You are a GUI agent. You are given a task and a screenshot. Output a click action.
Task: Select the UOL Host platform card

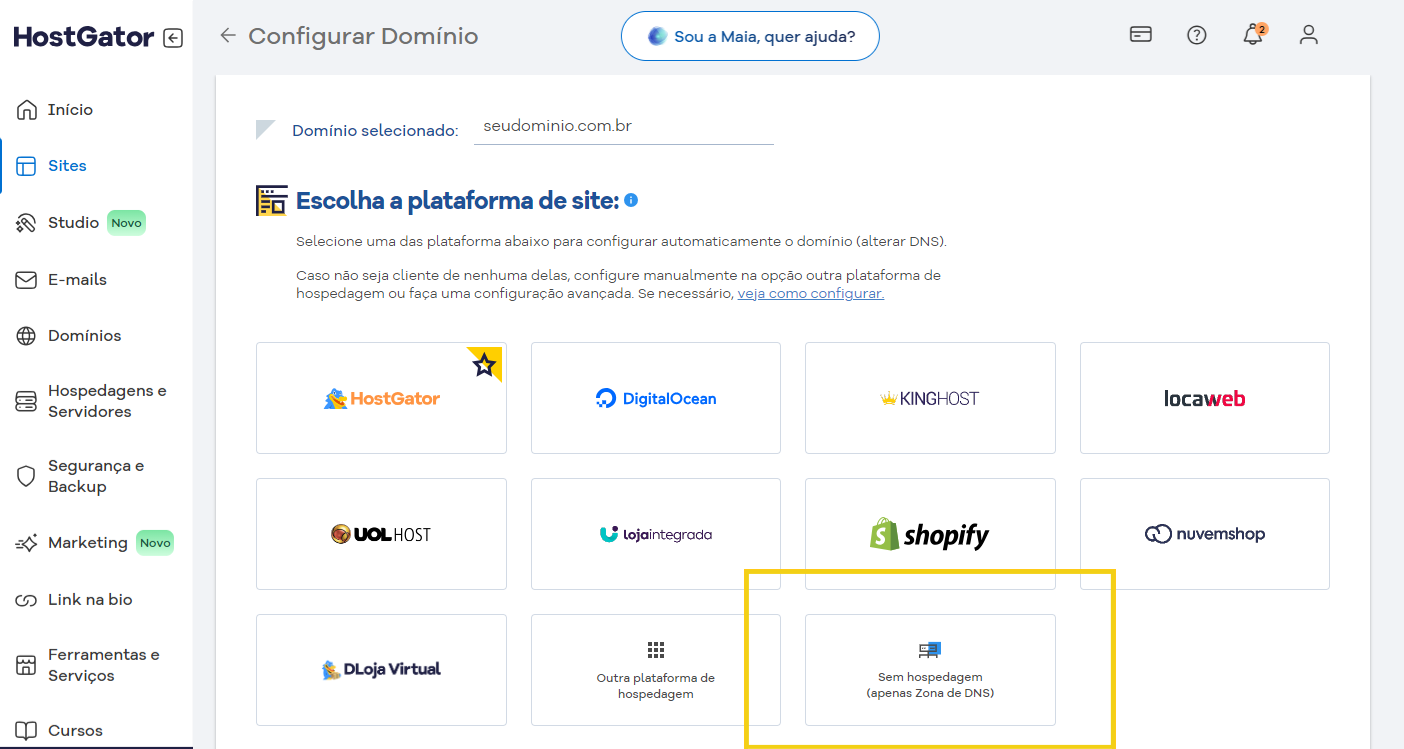pos(381,534)
